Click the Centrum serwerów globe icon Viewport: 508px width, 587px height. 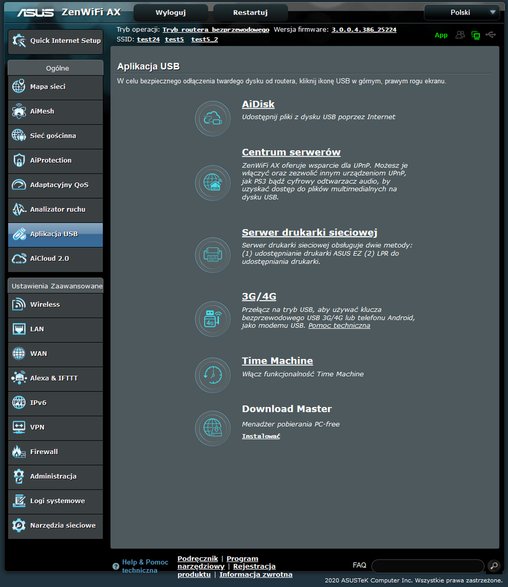[213, 183]
